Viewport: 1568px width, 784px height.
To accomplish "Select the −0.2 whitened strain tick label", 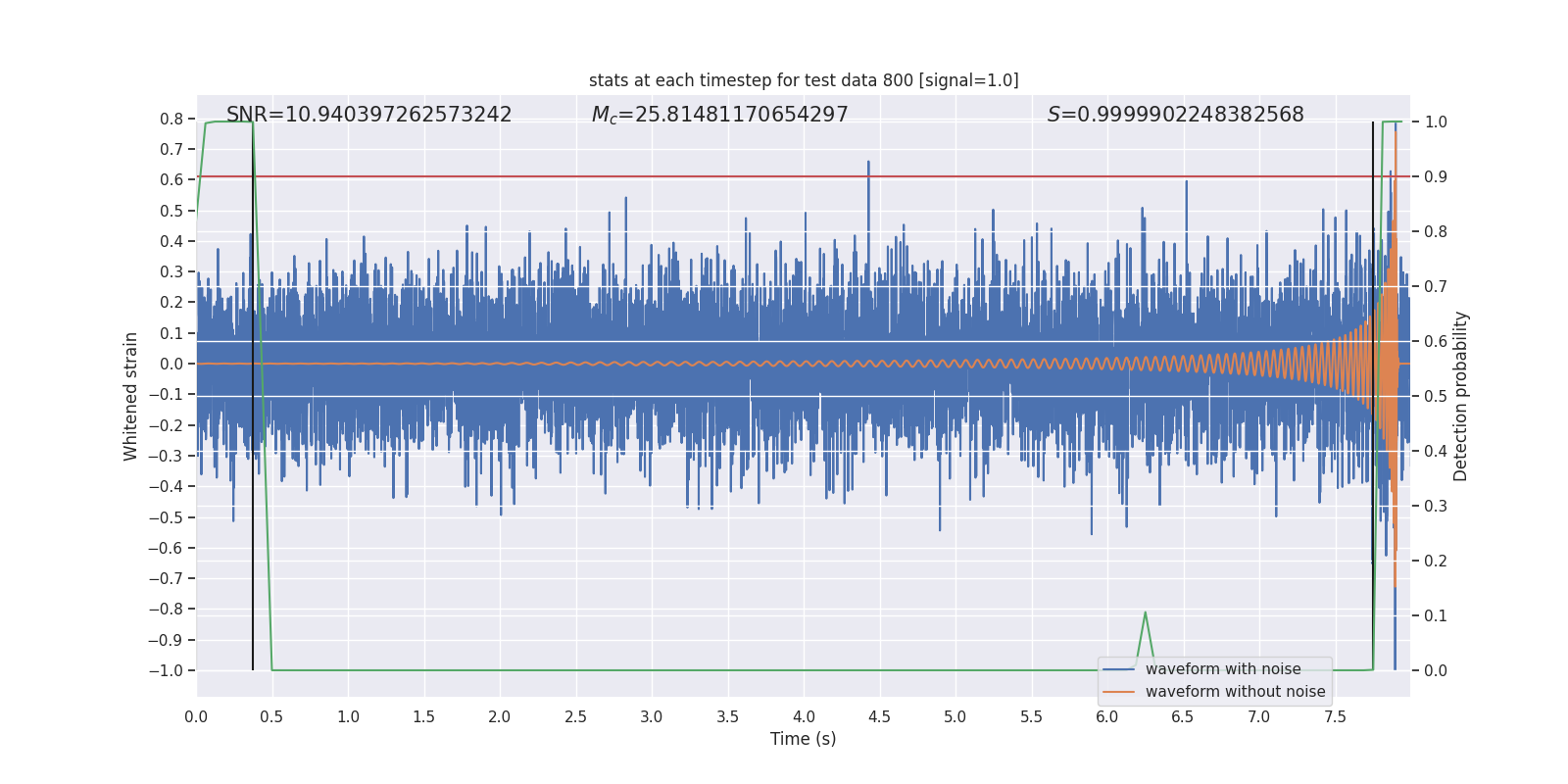I will 166,425.
